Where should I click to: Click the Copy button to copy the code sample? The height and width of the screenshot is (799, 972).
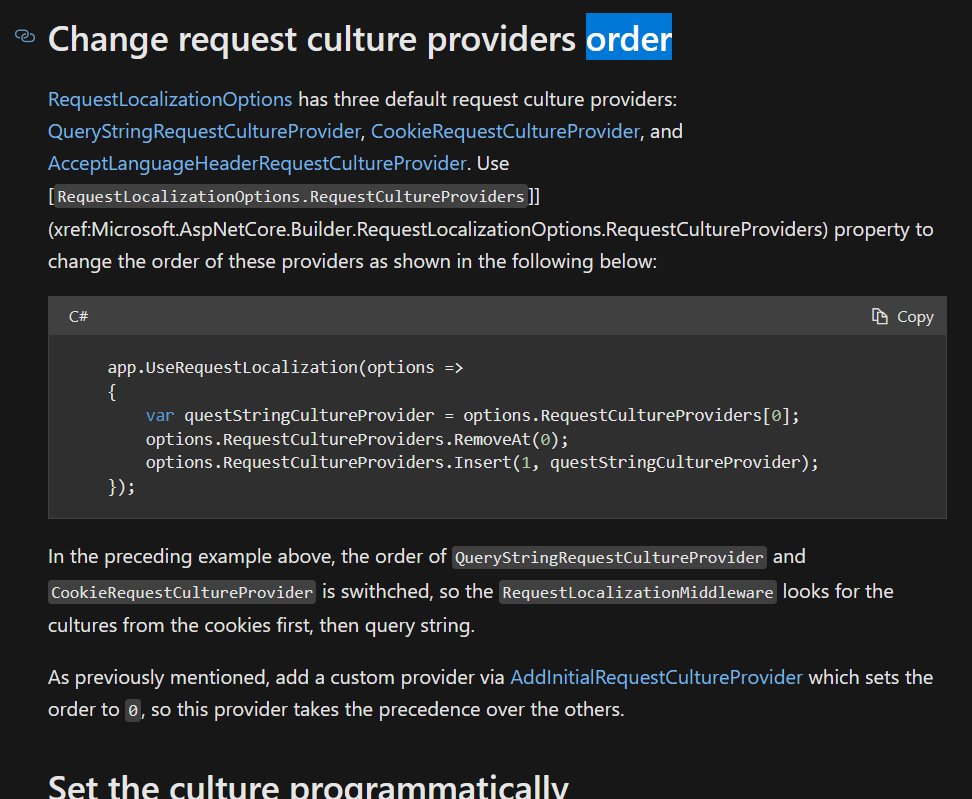(903, 316)
